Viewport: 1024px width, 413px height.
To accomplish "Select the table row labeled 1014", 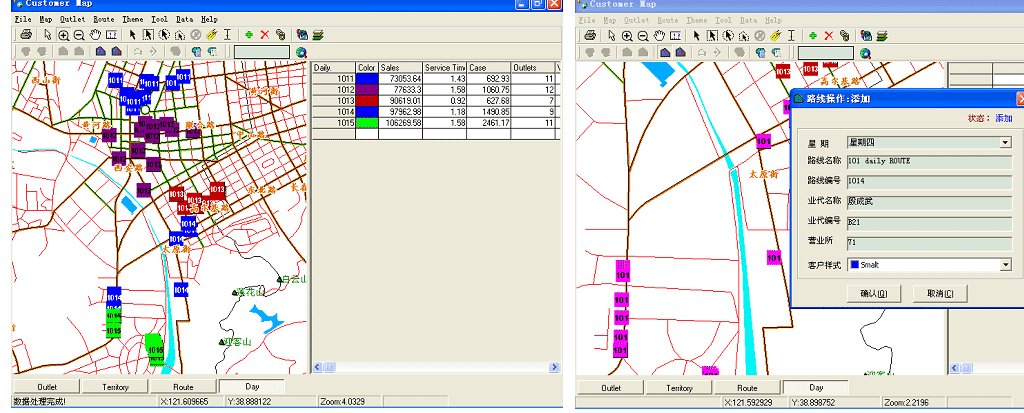I will coord(434,112).
